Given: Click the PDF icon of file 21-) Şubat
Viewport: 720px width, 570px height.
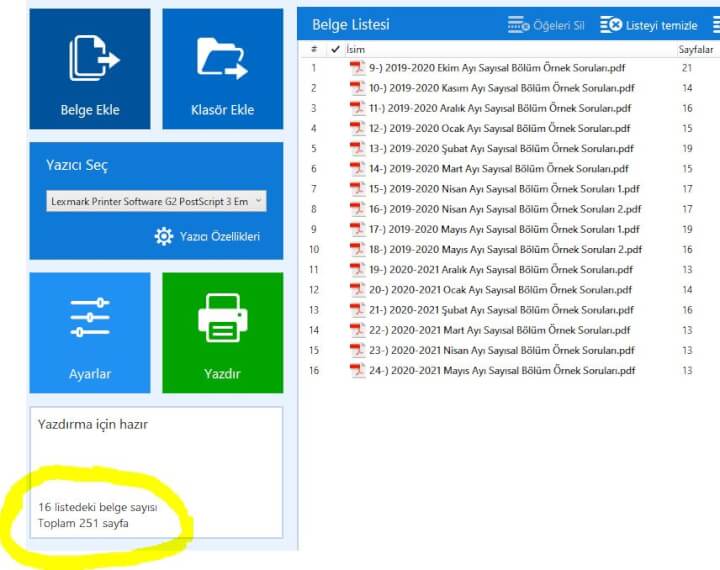Looking at the screenshot, I should [x=357, y=310].
